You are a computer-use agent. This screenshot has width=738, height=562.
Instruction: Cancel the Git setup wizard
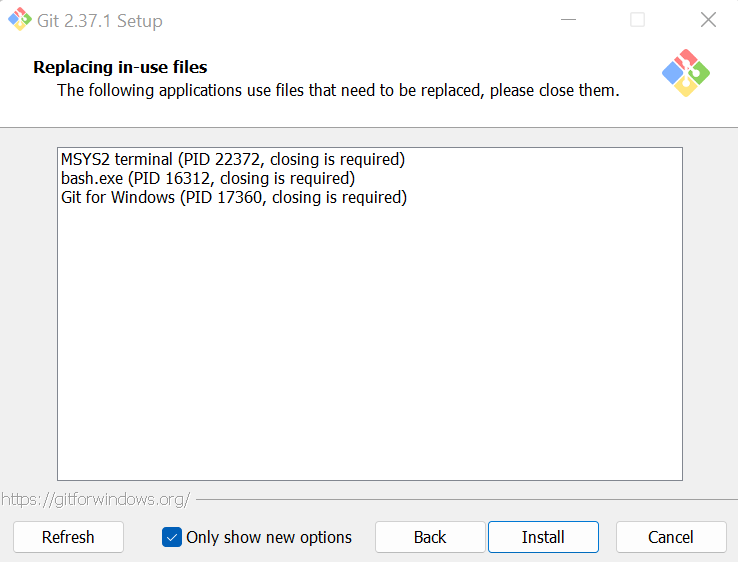click(671, 537)
